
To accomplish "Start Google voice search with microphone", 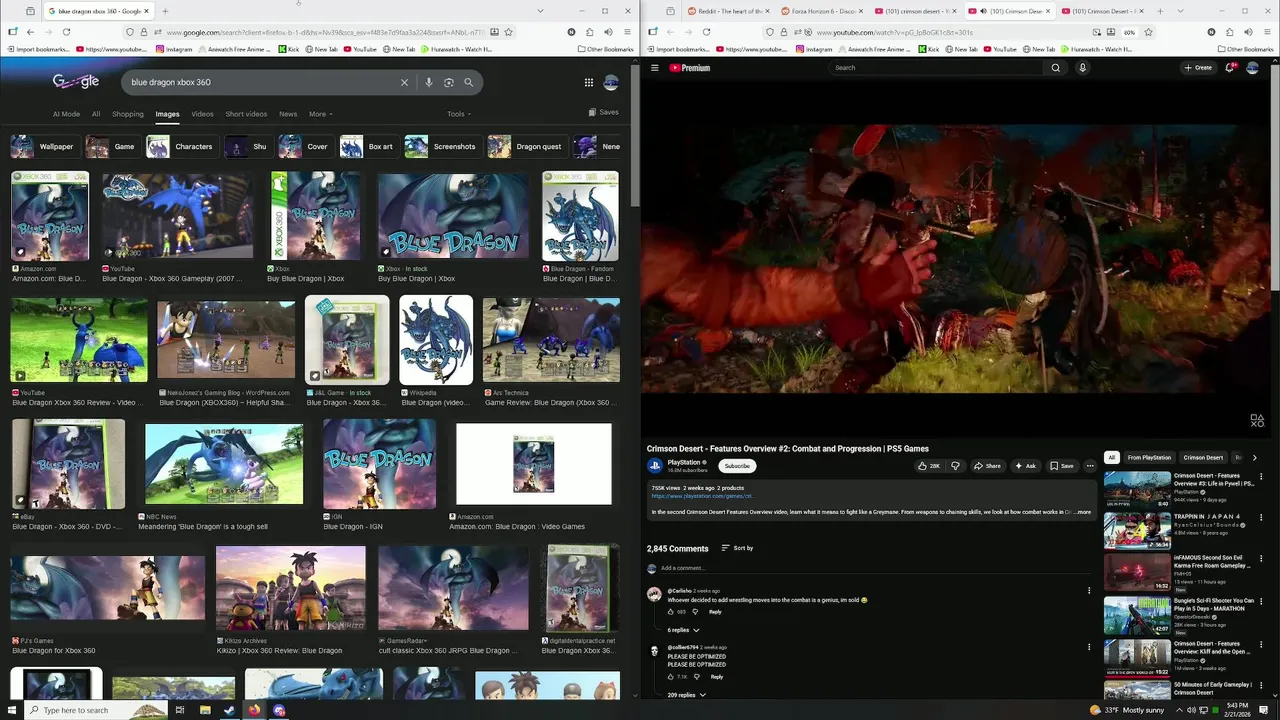I will 429,82.
